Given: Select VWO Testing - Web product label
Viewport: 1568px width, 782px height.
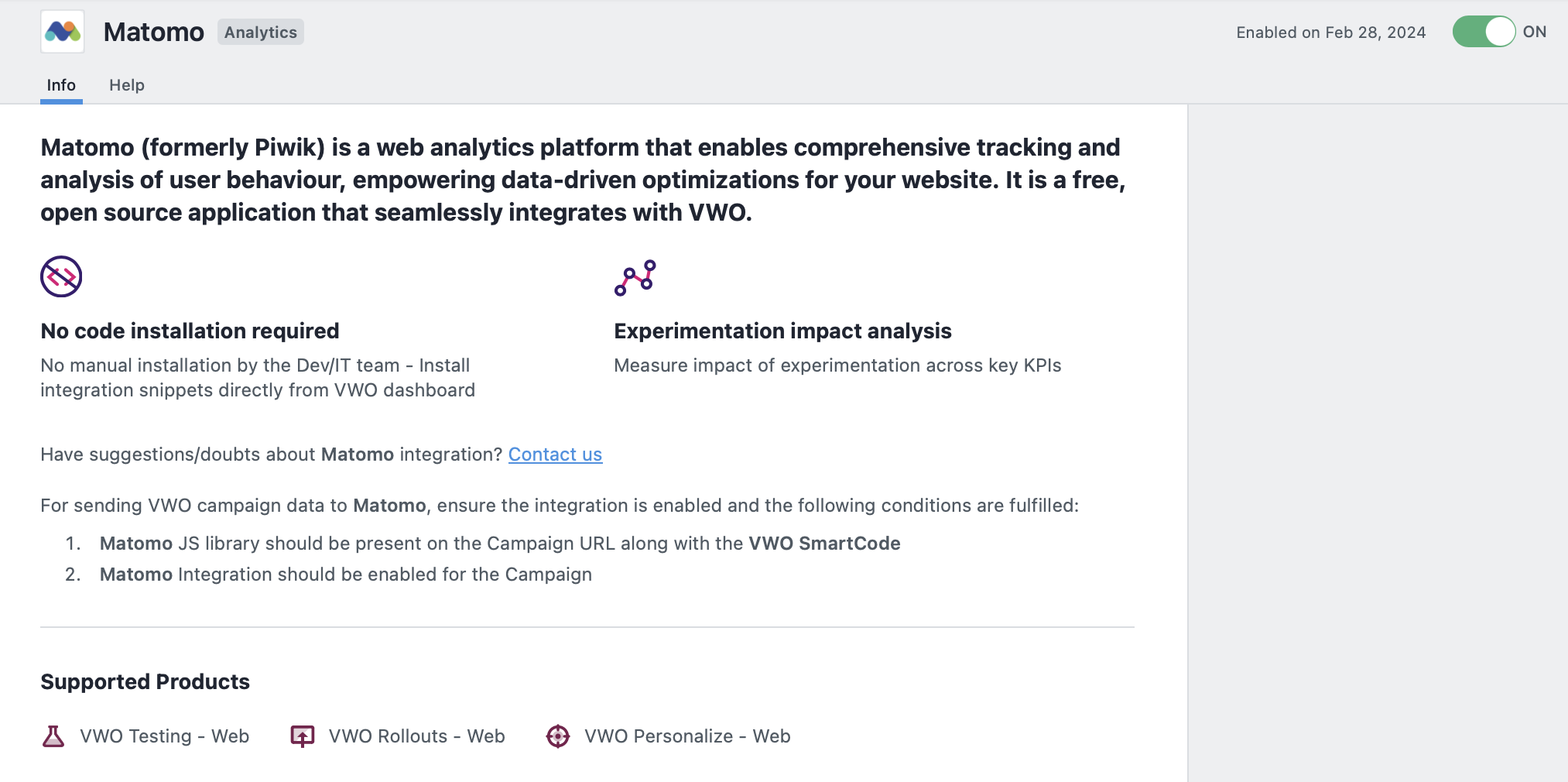Looking at the screenshot, I should pos(165,736).
